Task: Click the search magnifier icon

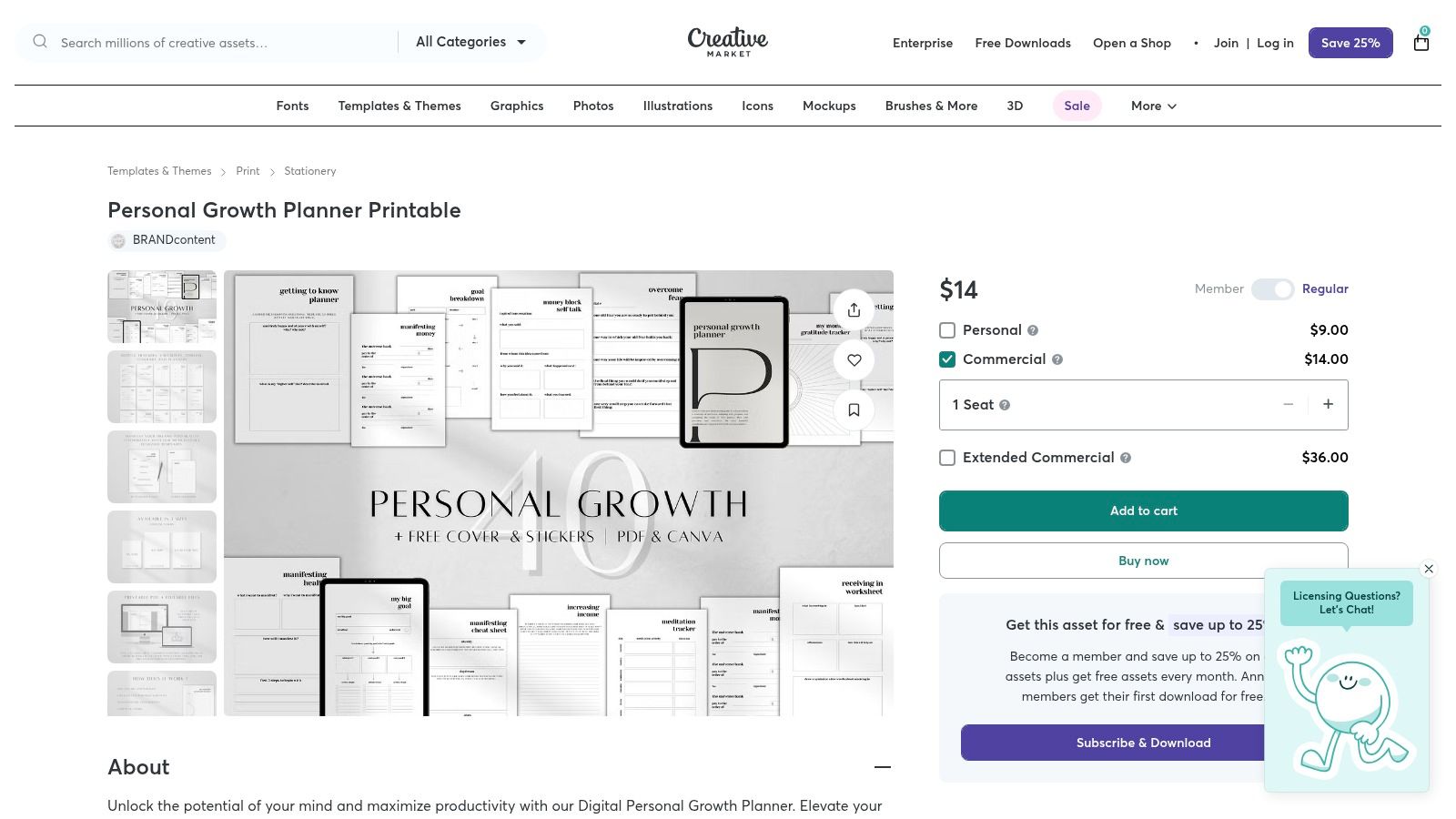Action: click(40, 41)
